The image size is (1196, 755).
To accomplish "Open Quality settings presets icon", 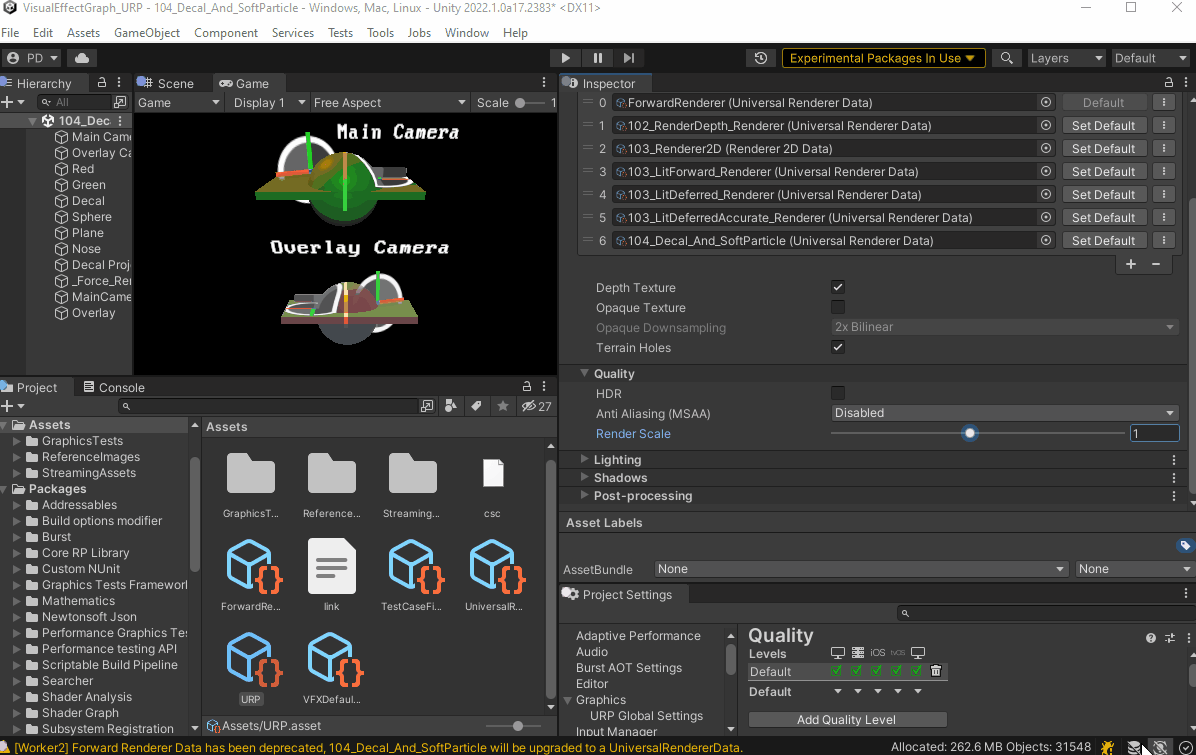I will click(x=1170, y=638).
